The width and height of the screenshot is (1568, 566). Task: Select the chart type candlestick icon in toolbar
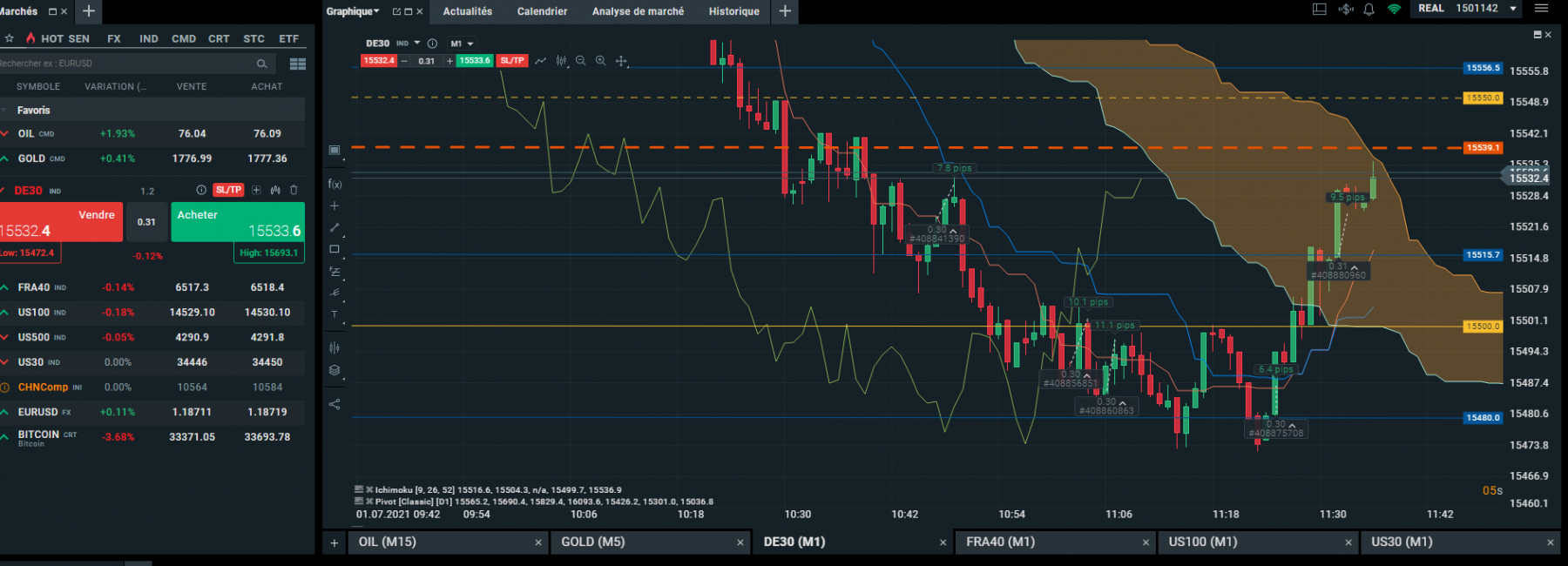pyautogui.click(x=561, y=61)
